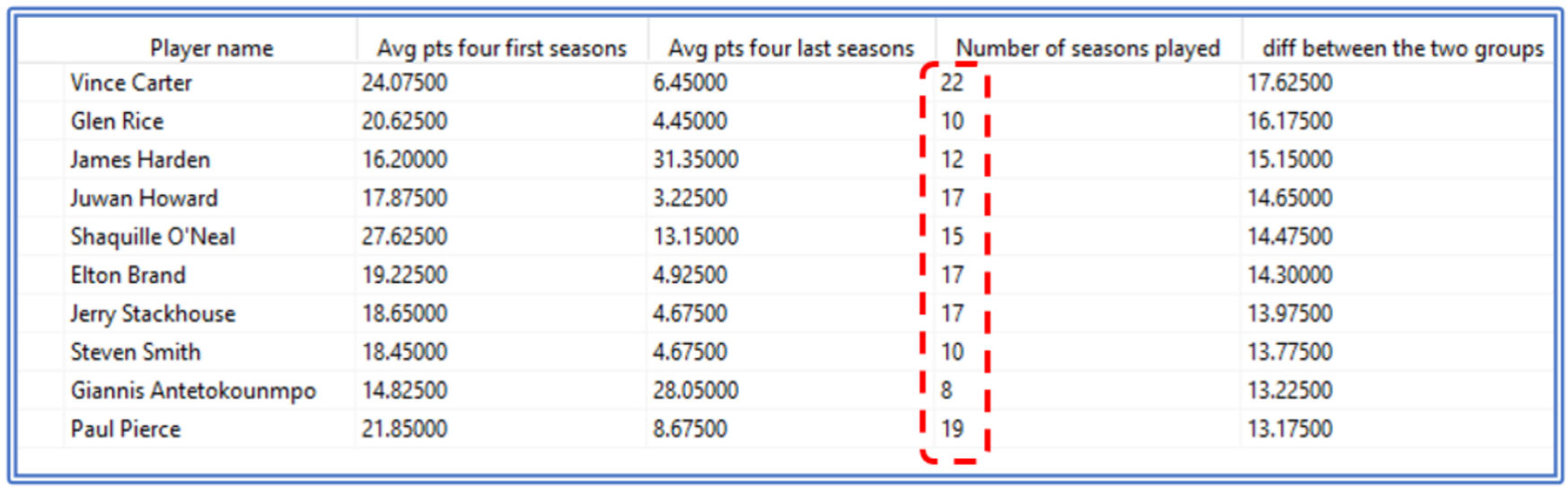The image size is (1568, 493).
Task: Click the Shaquille O'Neal row name
Action: point(153,237)
